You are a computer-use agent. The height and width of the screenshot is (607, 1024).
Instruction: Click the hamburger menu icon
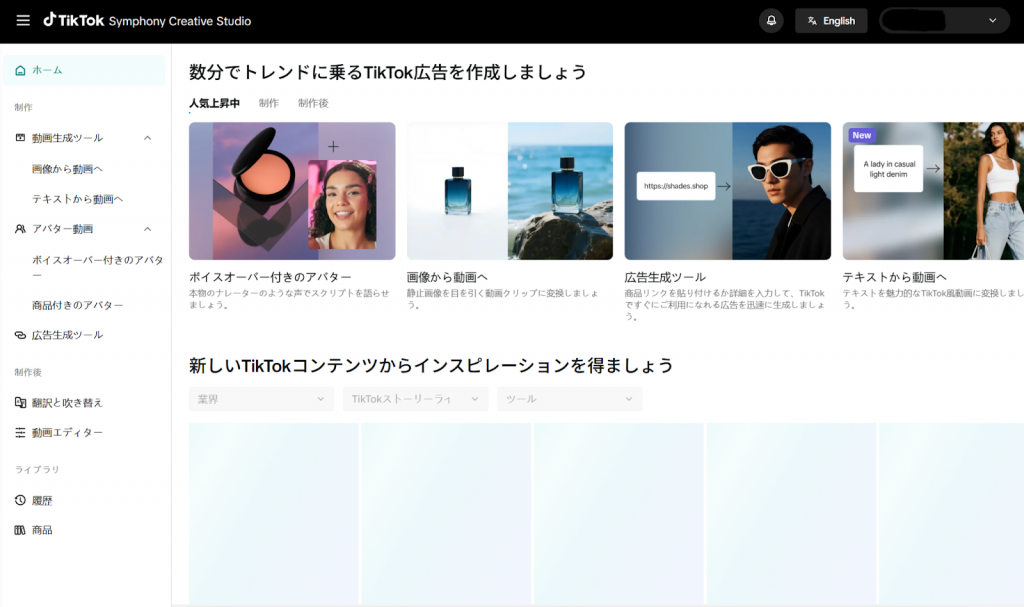click(x=23, y=21)
